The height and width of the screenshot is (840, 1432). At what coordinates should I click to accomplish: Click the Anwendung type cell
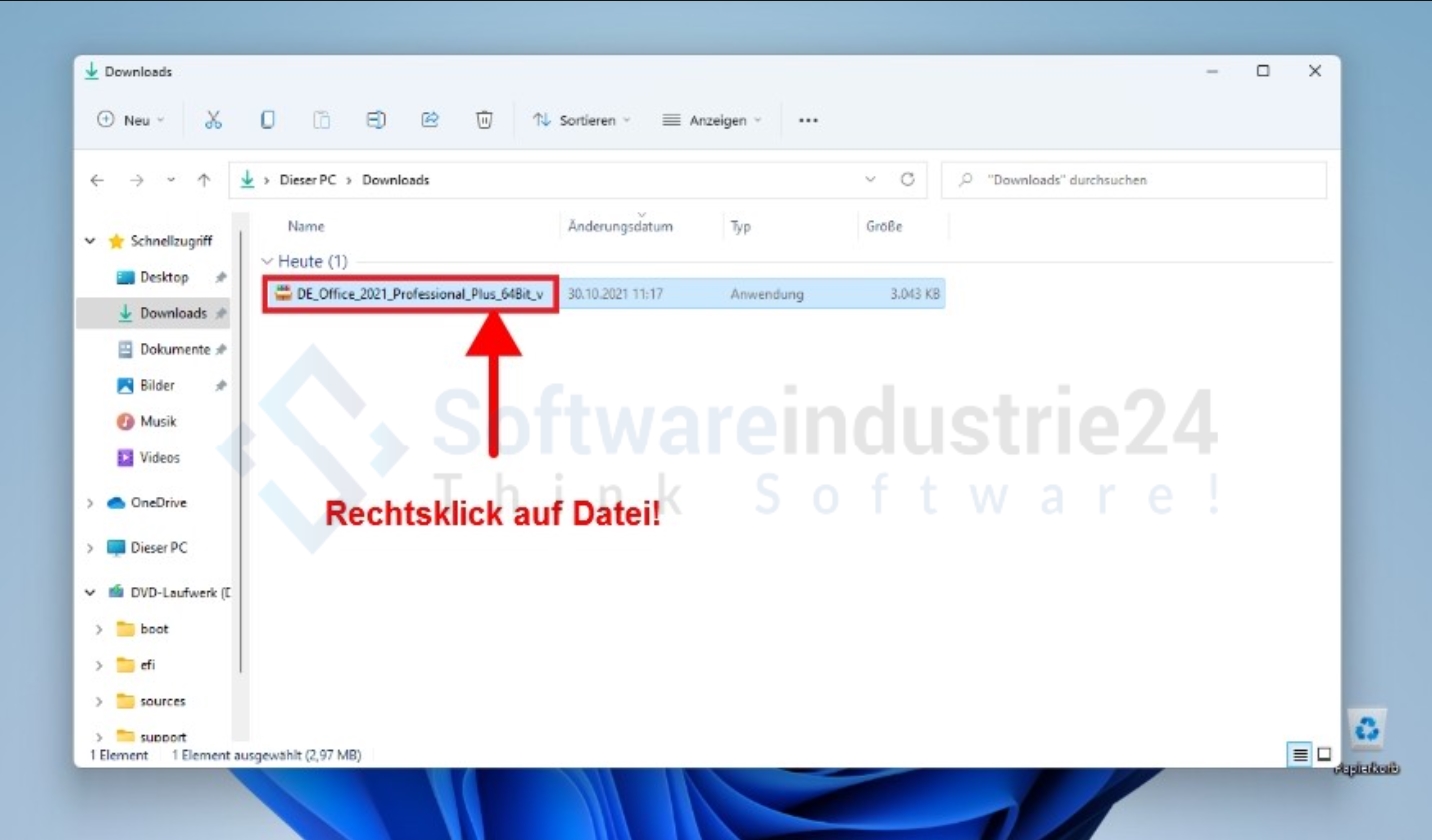[767, 294]
